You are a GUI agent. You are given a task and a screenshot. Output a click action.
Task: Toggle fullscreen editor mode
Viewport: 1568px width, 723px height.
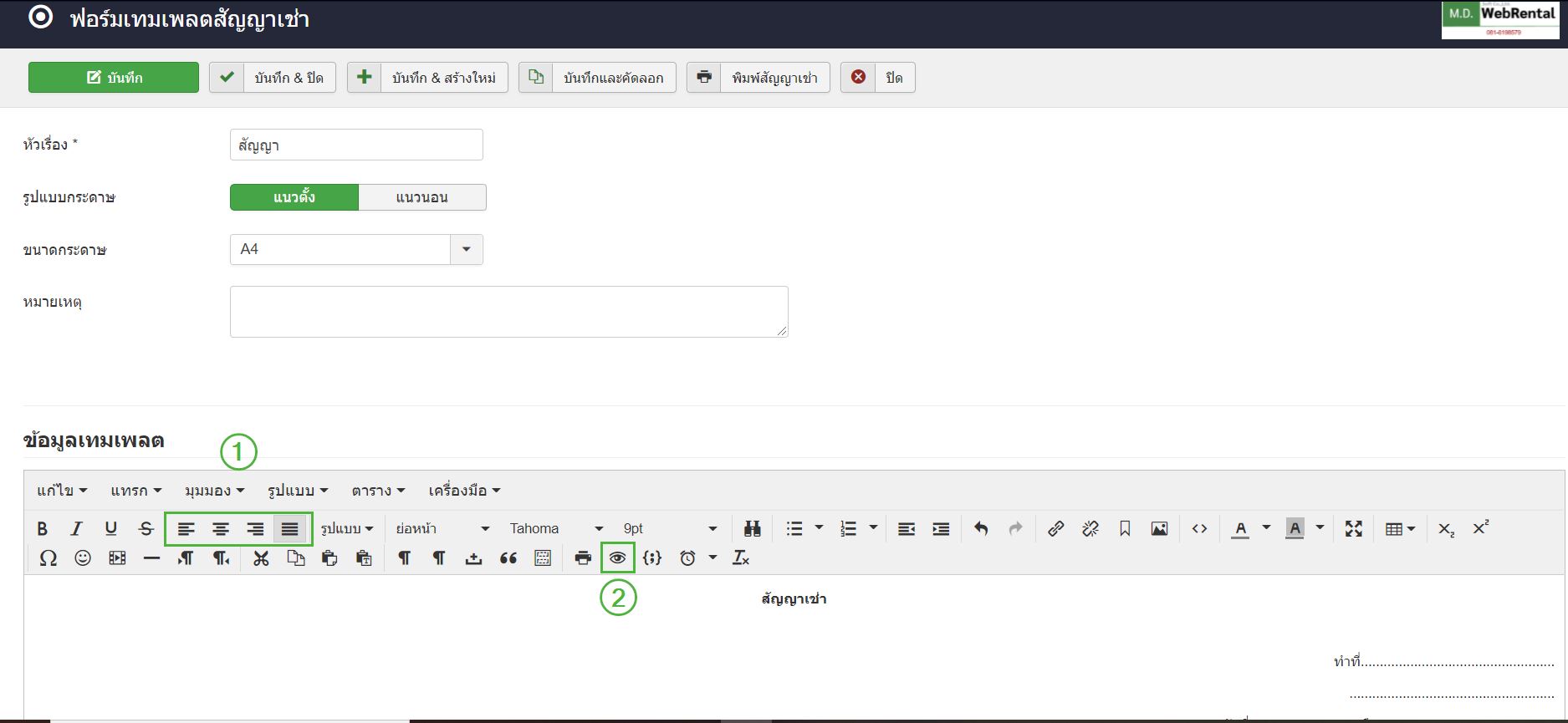pyautogui.click(x=1354, y=528)
